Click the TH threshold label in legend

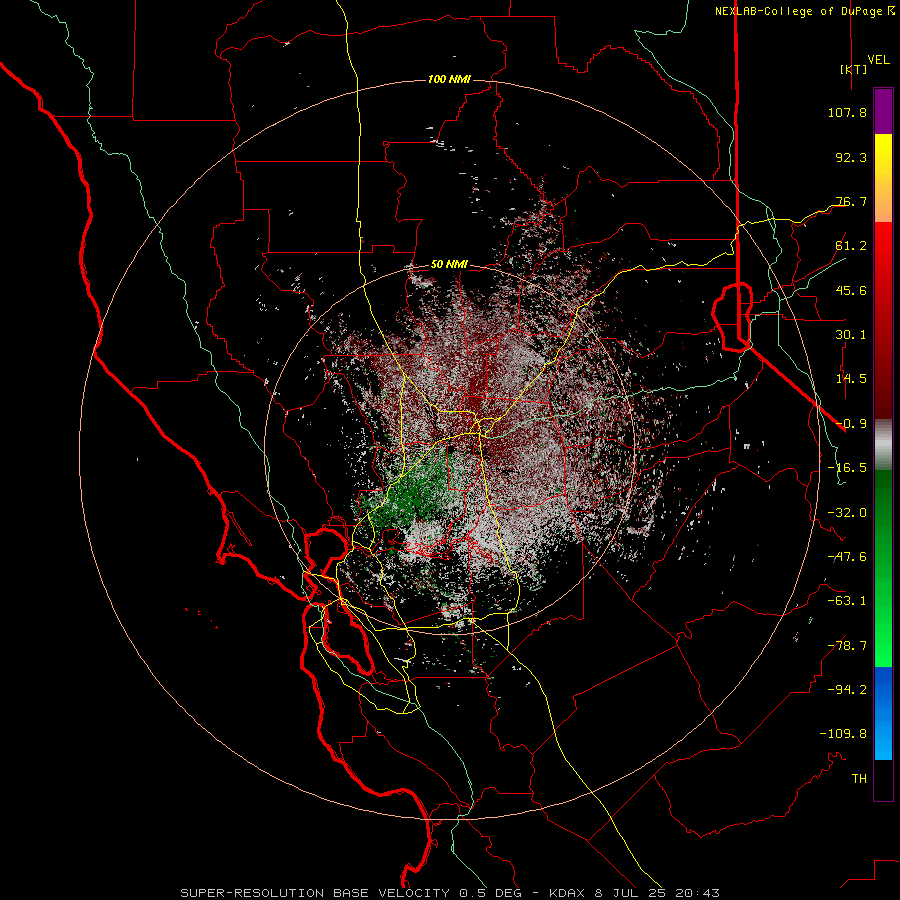(859, 779)
